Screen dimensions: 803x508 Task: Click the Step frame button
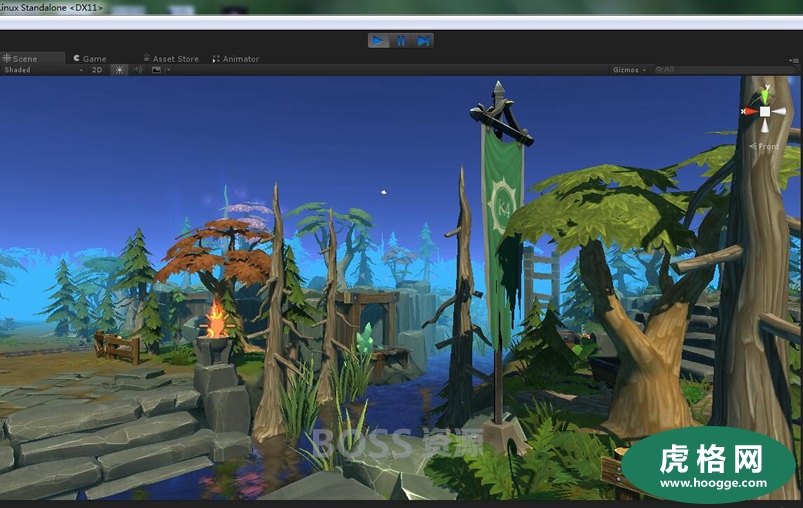[x=423, y=40]
